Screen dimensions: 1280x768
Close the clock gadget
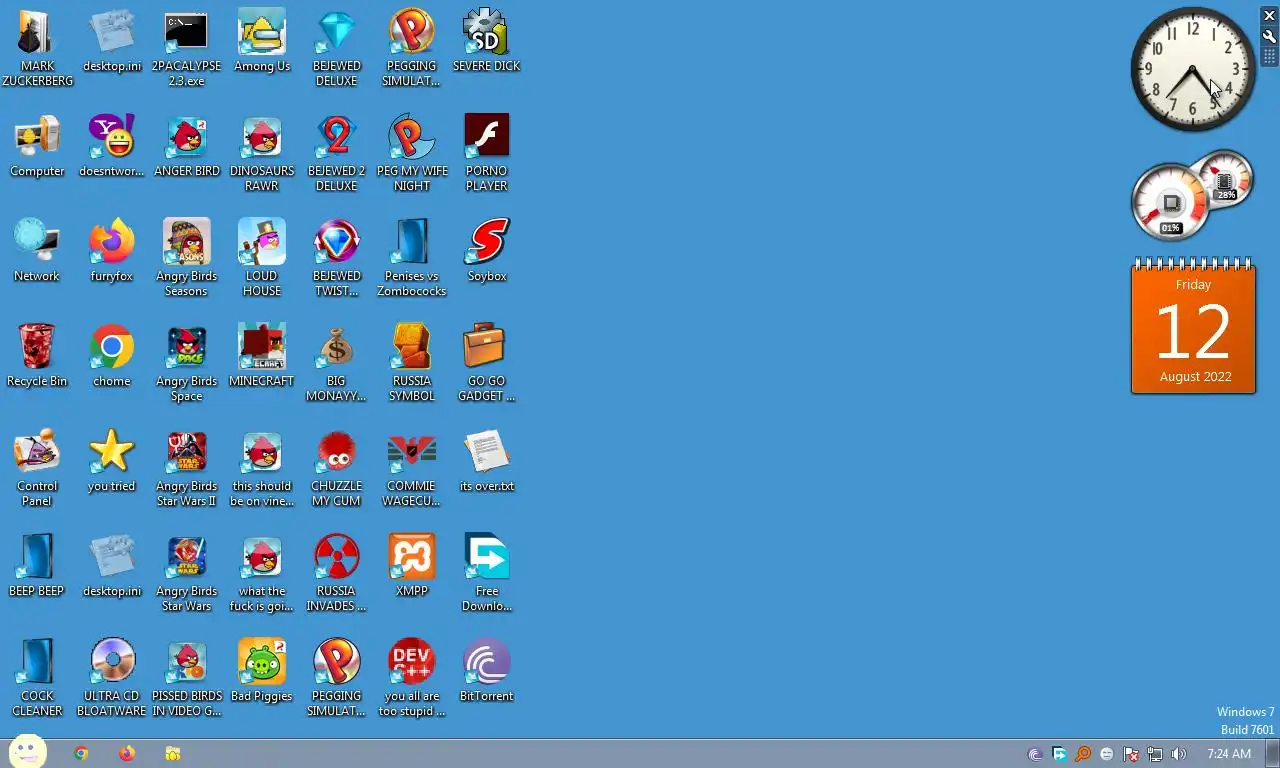1270,15
